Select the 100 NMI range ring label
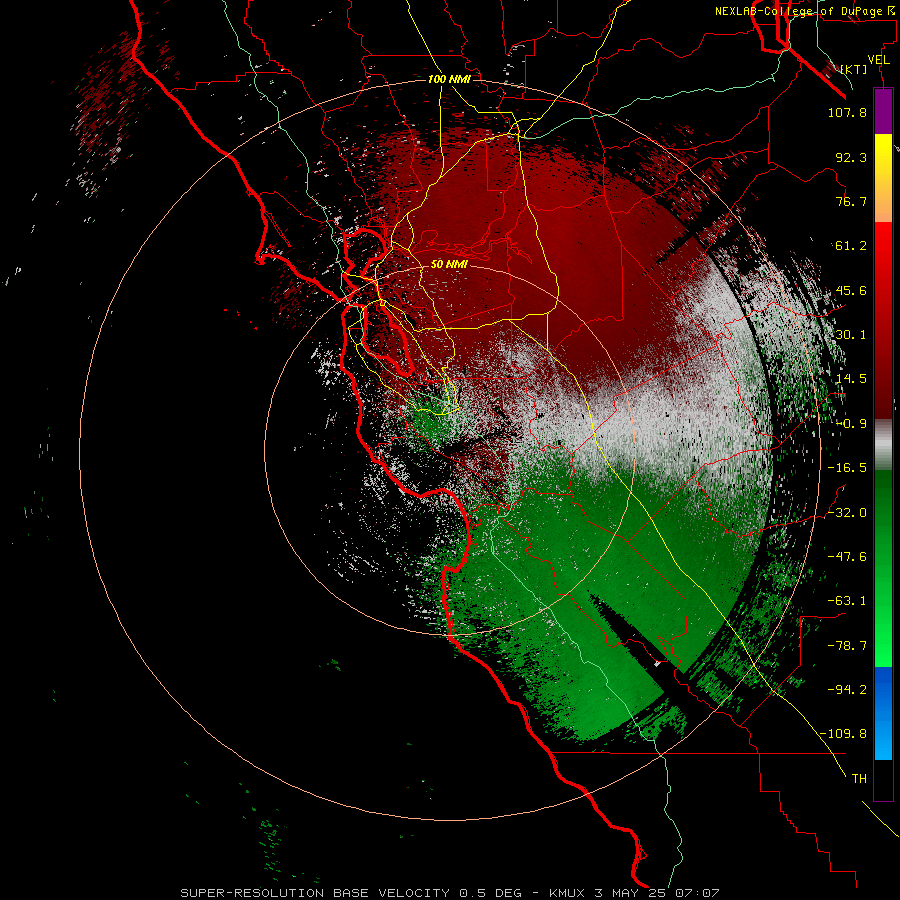This screenshot has height=900, width=900. [x=449, y=79]
